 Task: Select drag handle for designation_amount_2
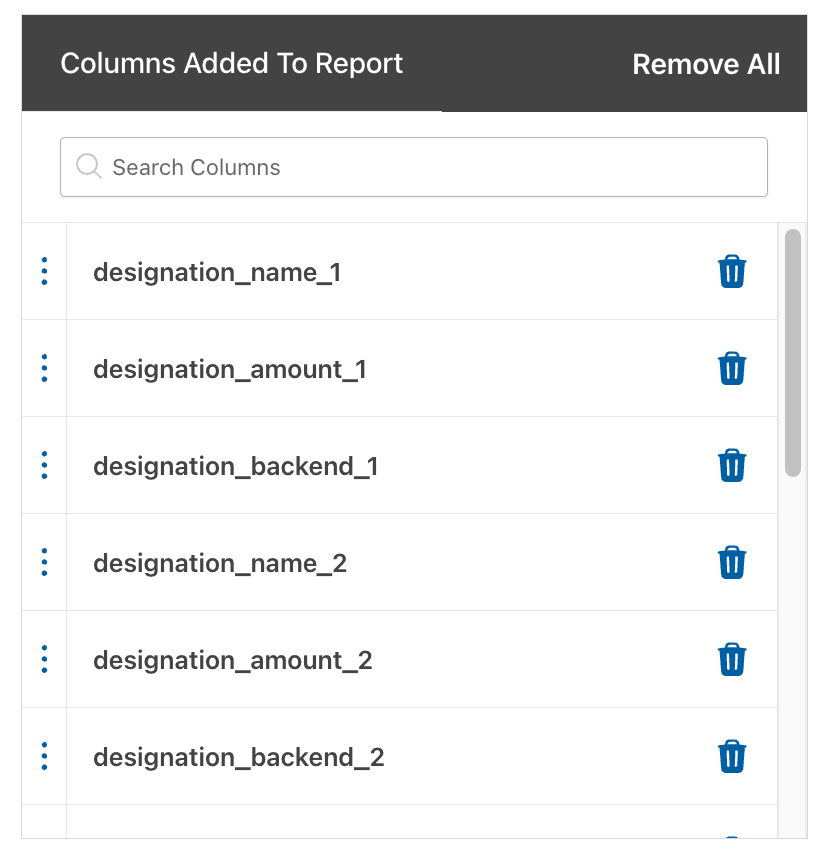tap(45, 659)
